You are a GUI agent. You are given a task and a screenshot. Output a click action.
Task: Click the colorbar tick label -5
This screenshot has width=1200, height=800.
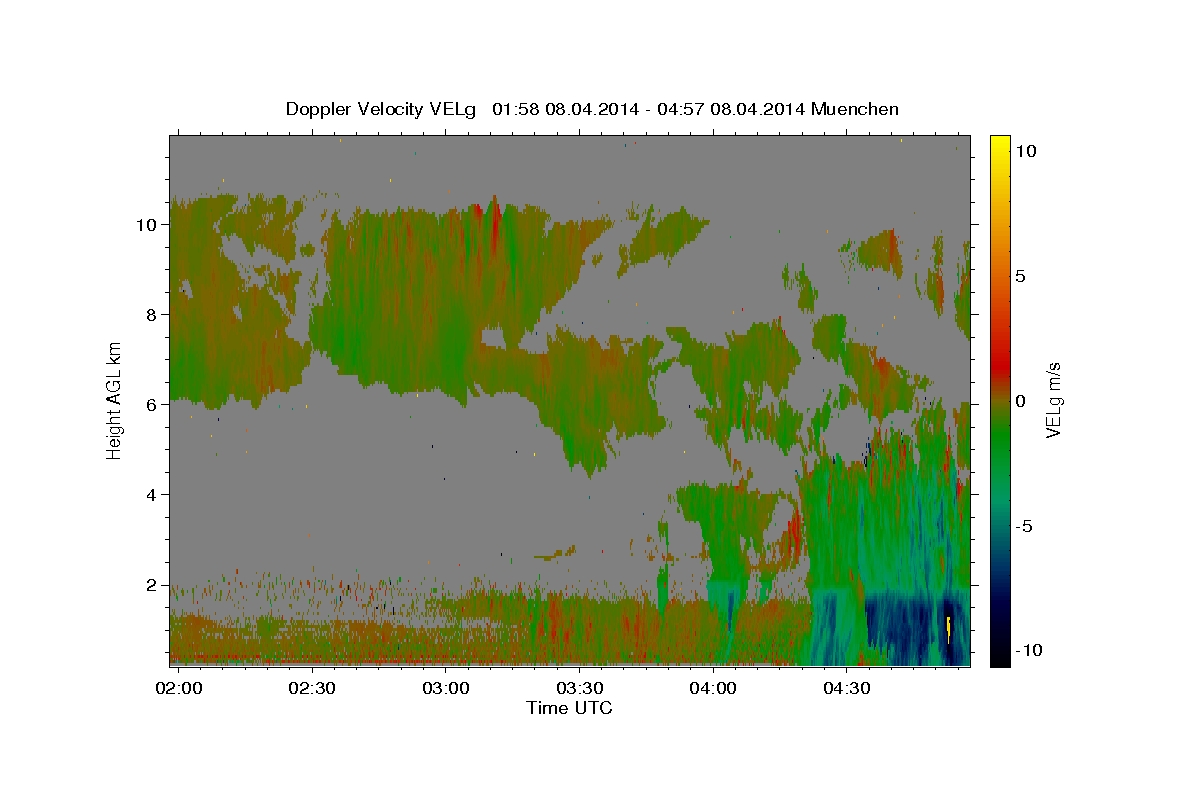[1024, 526]
